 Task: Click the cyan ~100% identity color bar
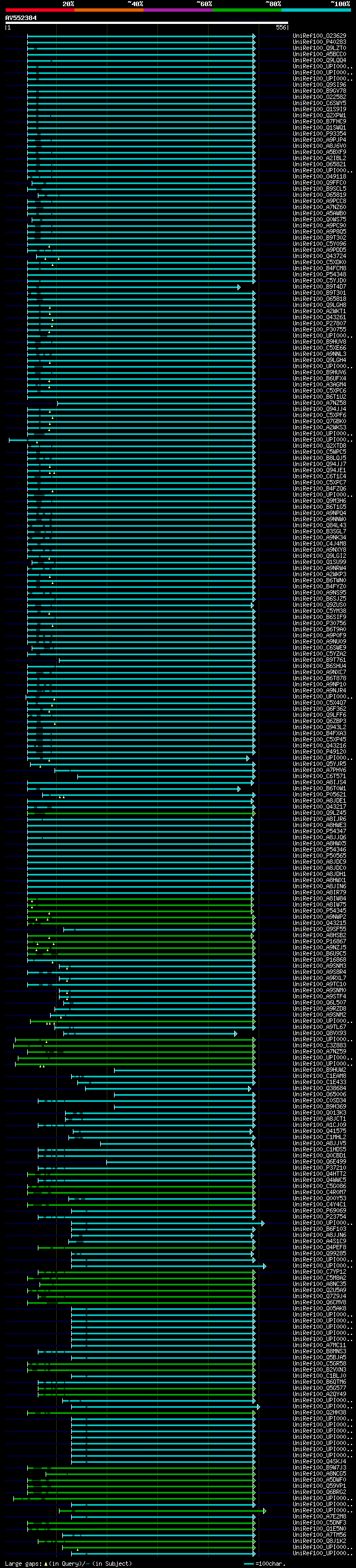316,10
